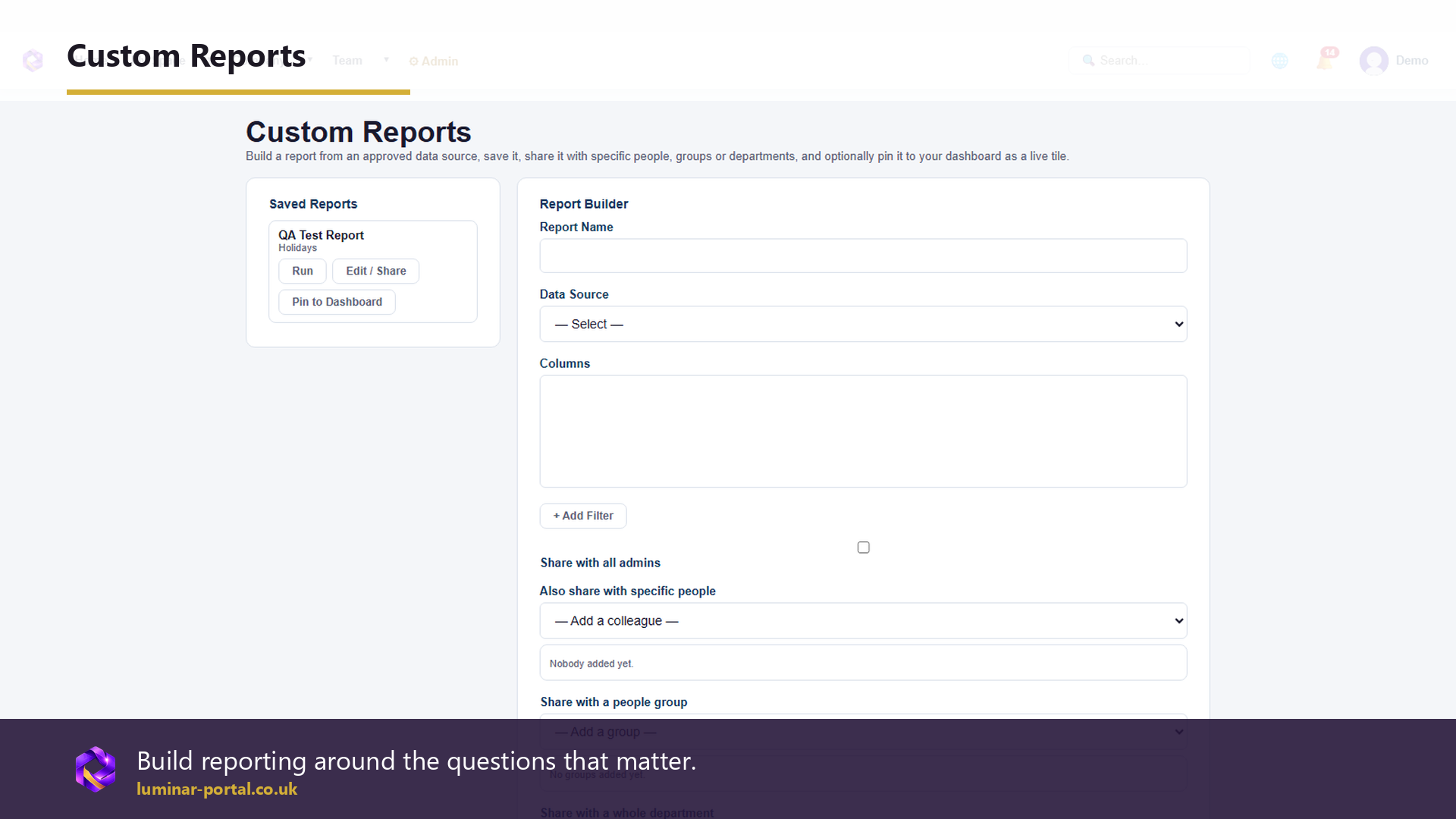Screen dimensions: 1456x819
Task: Click the faded Luminar logo icon
Action: click(x=33, y=61)
